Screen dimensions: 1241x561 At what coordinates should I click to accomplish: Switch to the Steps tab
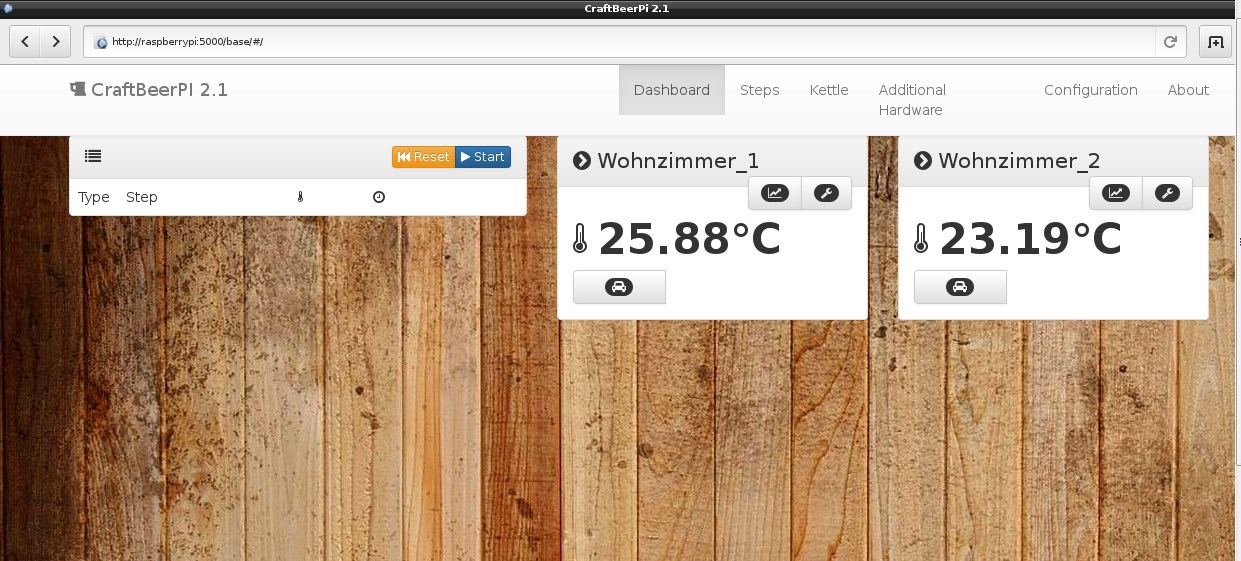pos(759,90)
